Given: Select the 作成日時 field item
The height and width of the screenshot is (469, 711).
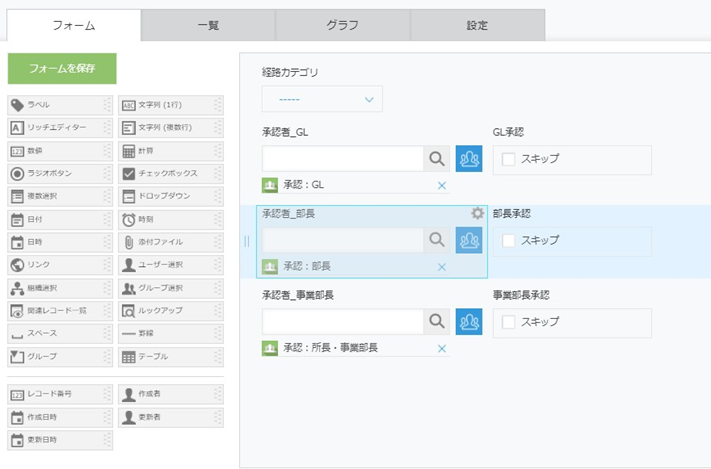Looking at the screenshot, I should tap(60, 417).
